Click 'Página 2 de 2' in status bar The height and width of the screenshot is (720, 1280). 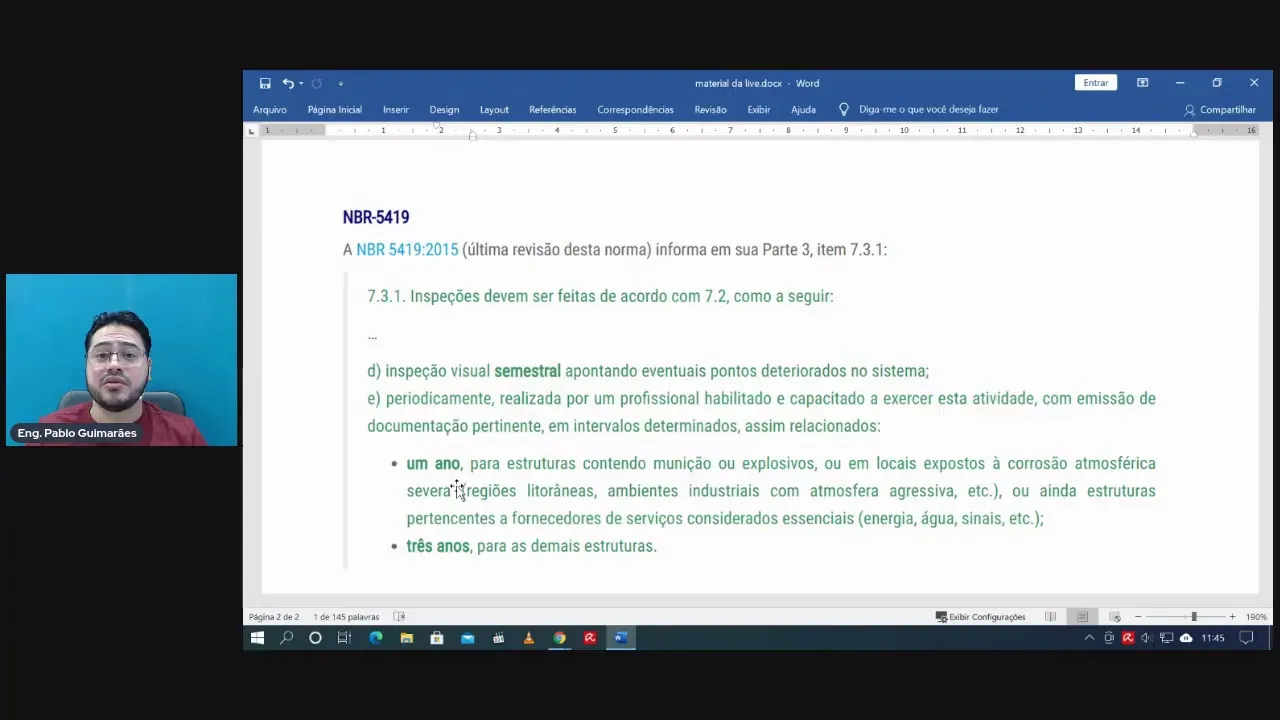274,617
